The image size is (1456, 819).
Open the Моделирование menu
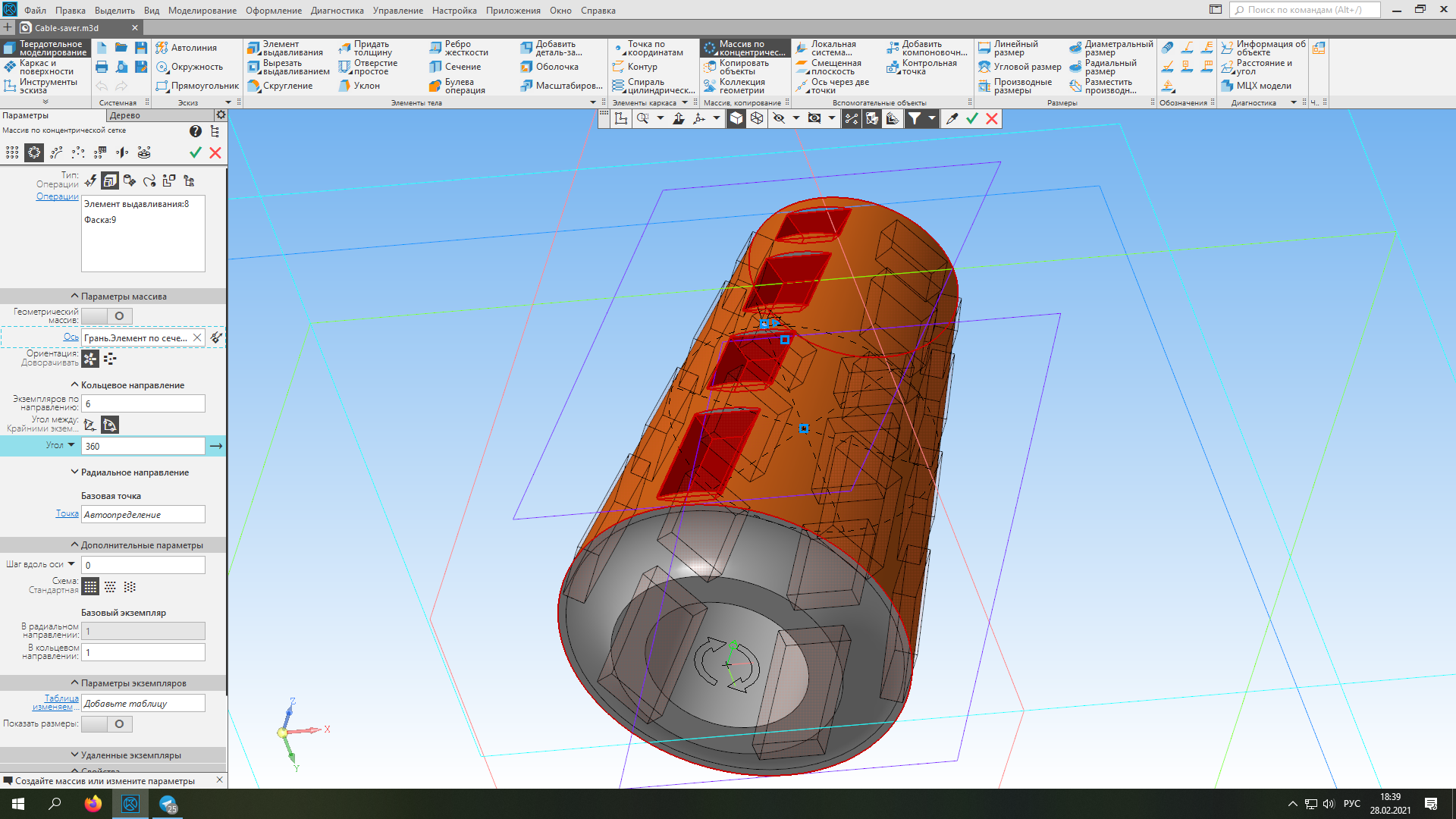[x=202, y=11]
